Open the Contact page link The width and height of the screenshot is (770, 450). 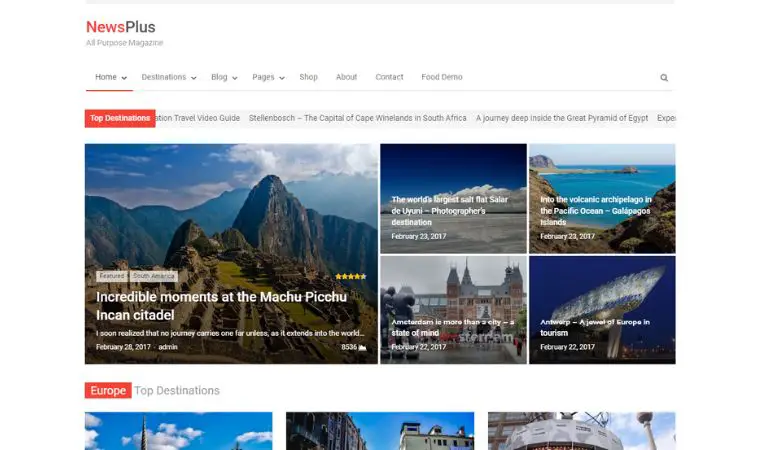point(389,77)
